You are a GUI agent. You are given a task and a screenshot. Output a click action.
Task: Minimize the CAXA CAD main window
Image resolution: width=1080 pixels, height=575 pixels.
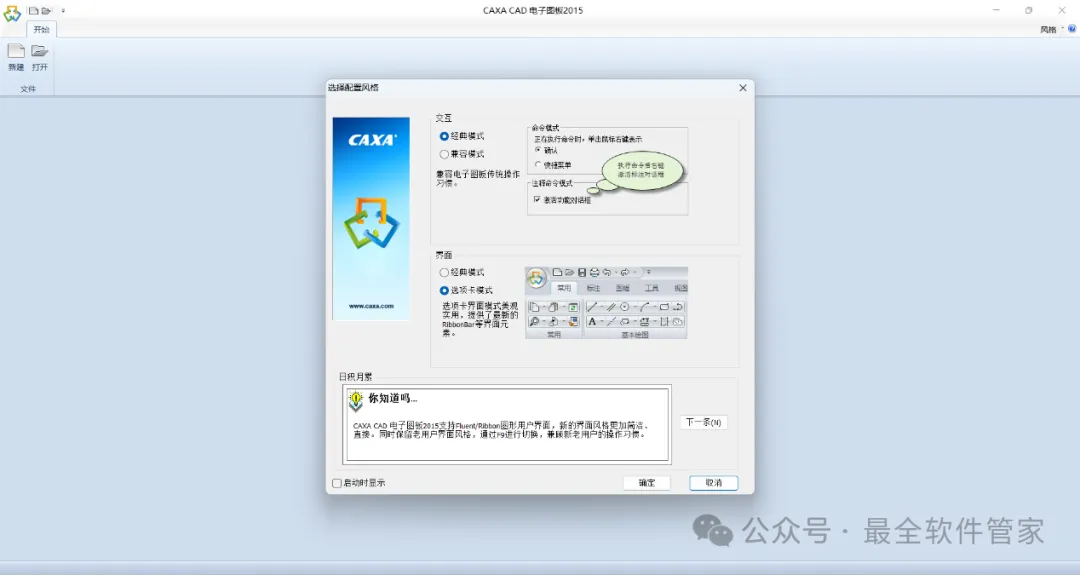[x=996, y=10]
